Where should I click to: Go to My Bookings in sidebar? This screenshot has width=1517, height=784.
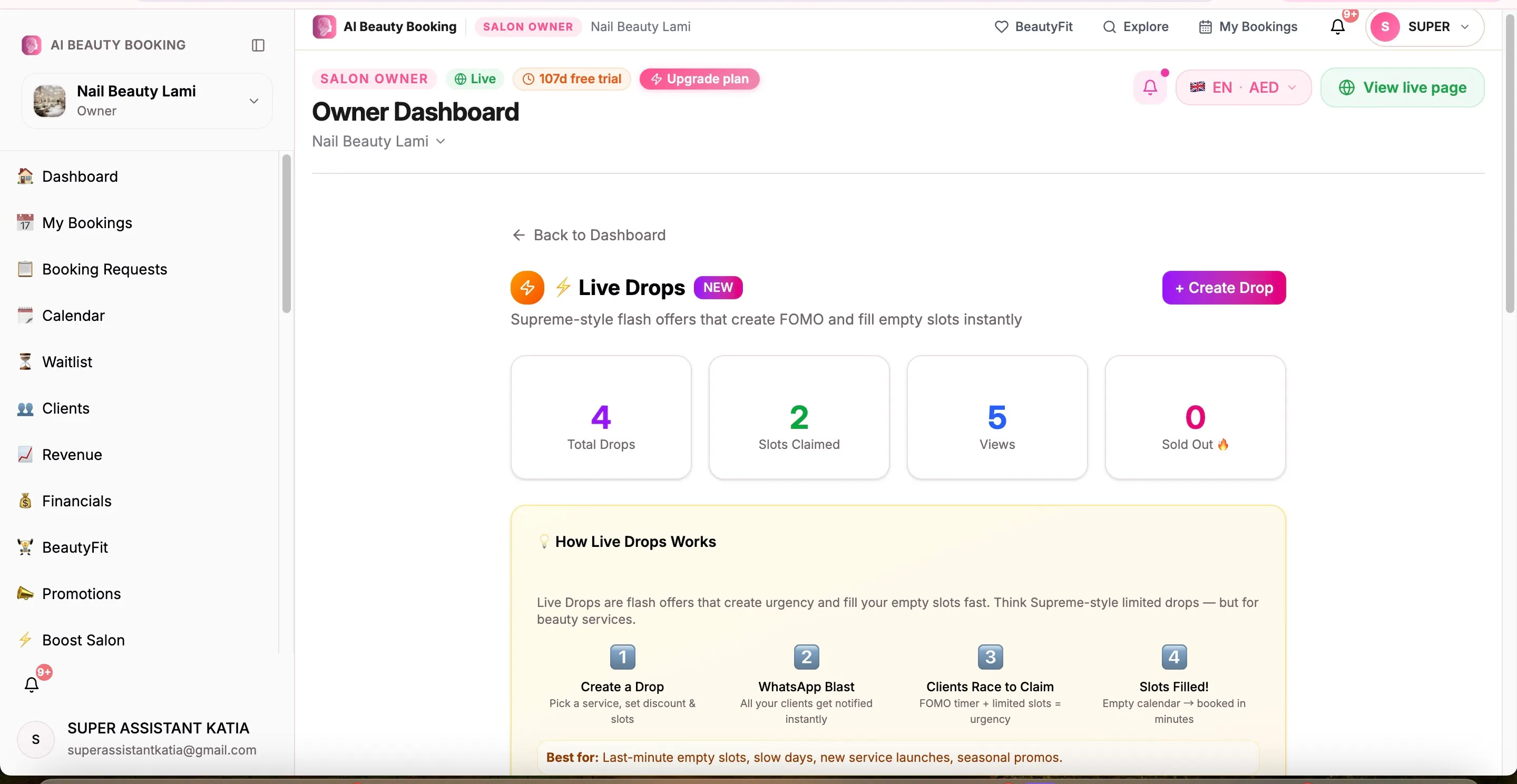point(75,223)
